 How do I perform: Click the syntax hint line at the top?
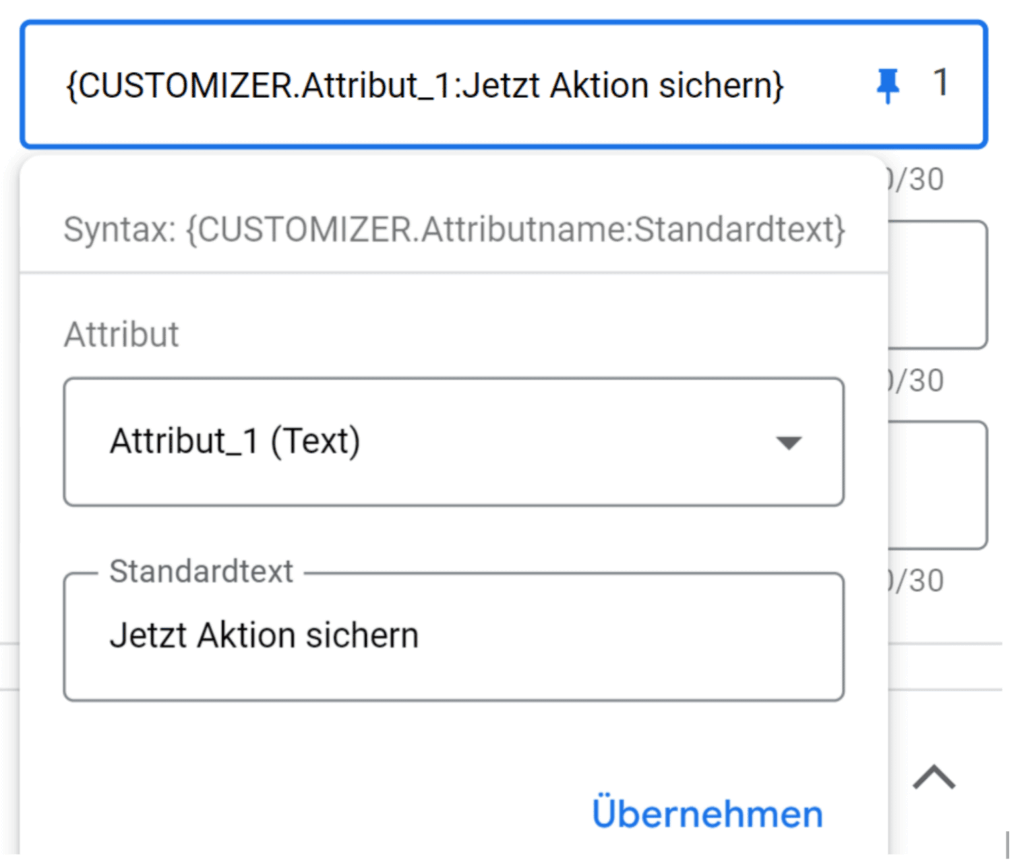[x=455, y=229]
